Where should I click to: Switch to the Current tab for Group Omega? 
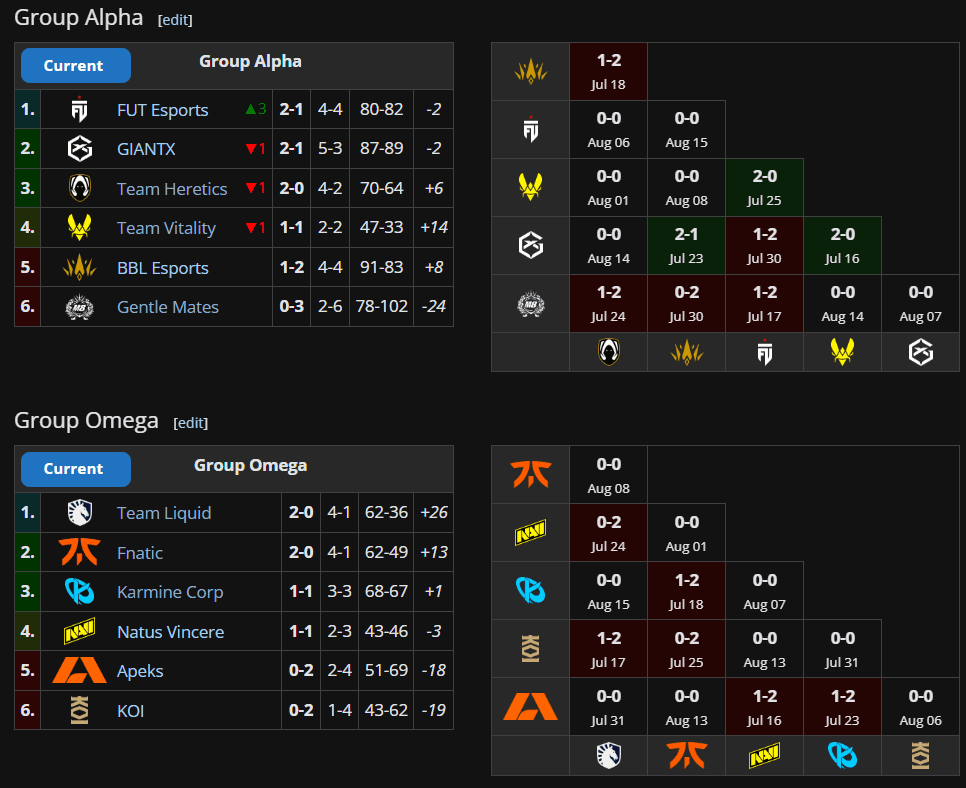tap(75, 468)
